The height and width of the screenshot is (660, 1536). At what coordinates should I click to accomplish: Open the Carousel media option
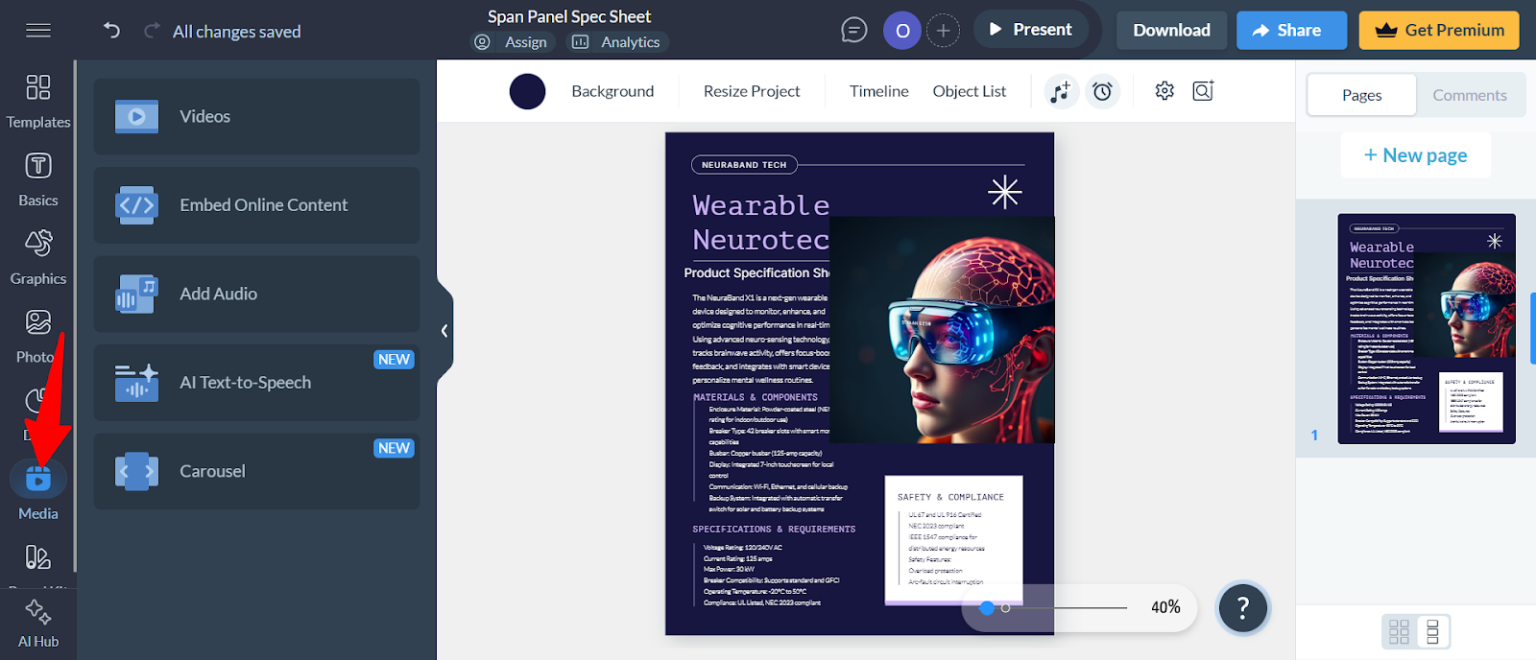coord(256,471)
